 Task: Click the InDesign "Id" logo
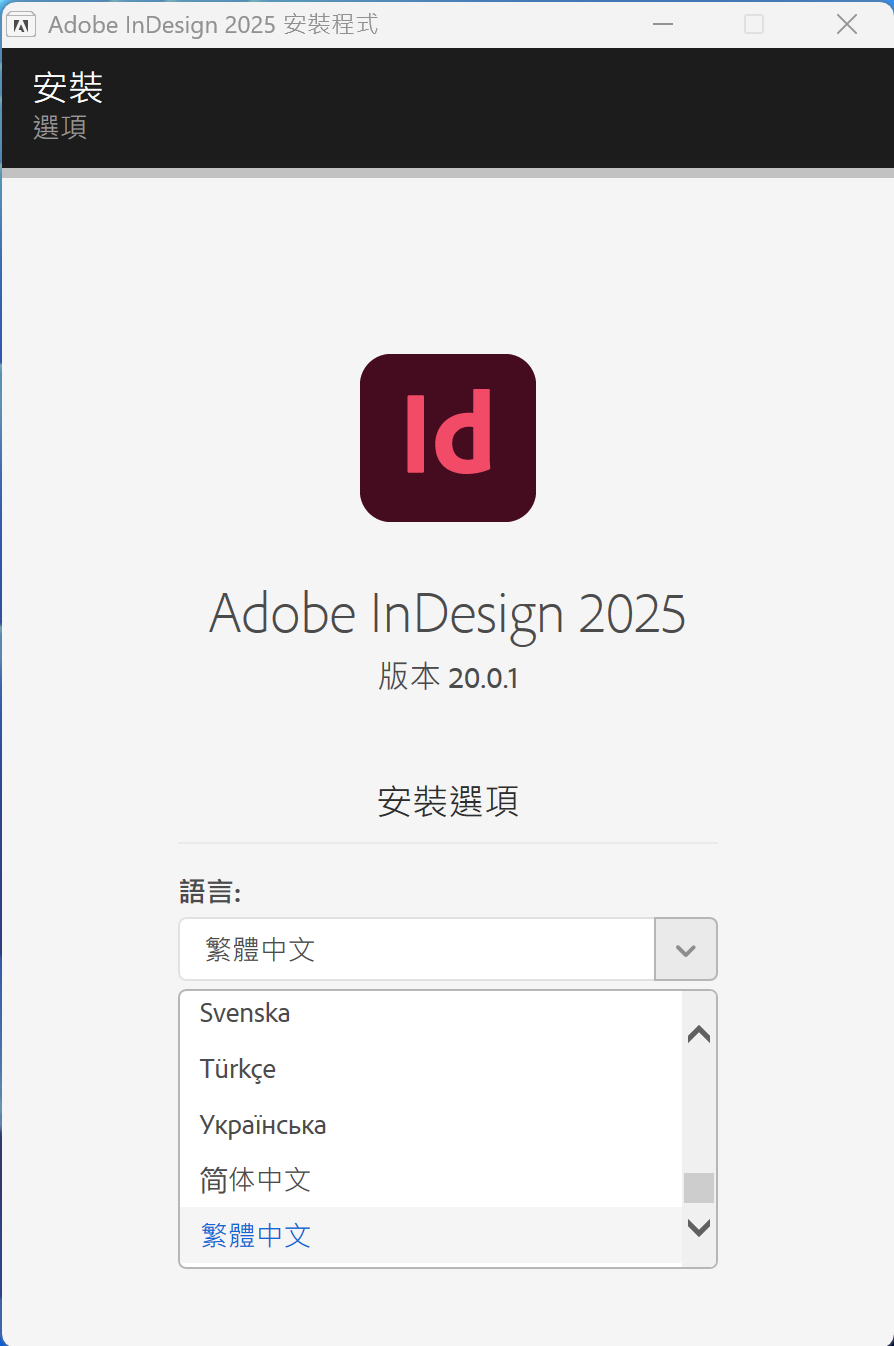click(447, 437)
